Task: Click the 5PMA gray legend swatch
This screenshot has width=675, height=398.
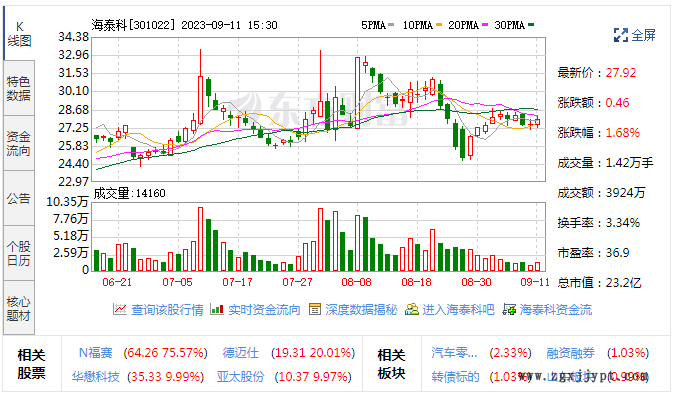Action: [x=391, y=25]
